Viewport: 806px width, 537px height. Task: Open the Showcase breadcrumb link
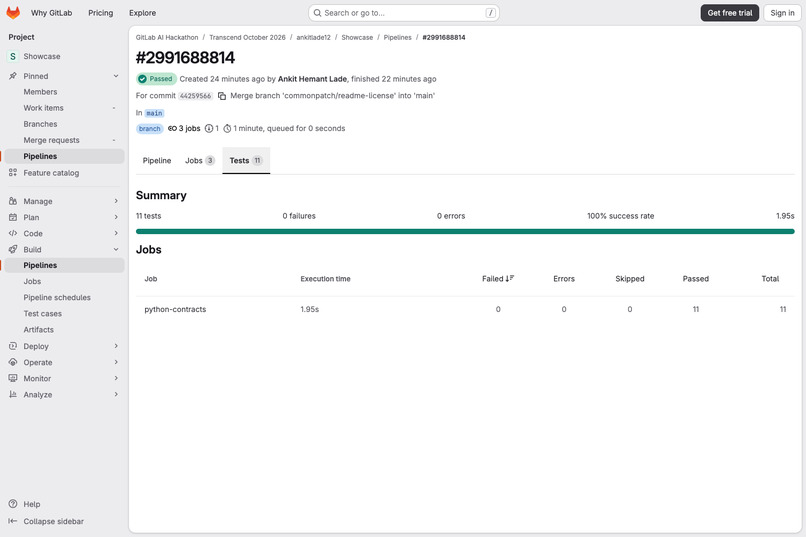(357, 38)
